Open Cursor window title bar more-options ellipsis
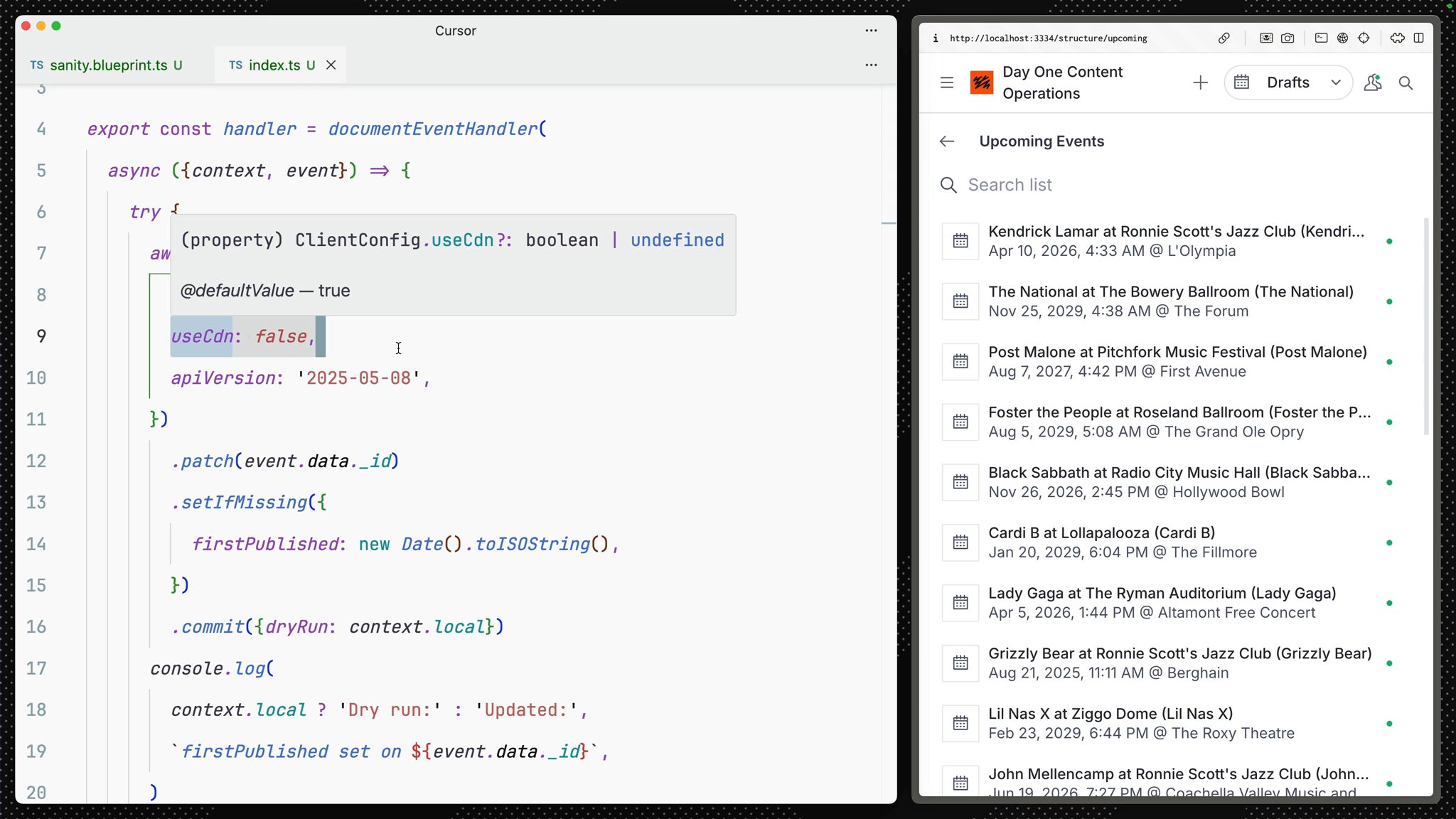The image size is (1456, 819). [x=871, y=31]
